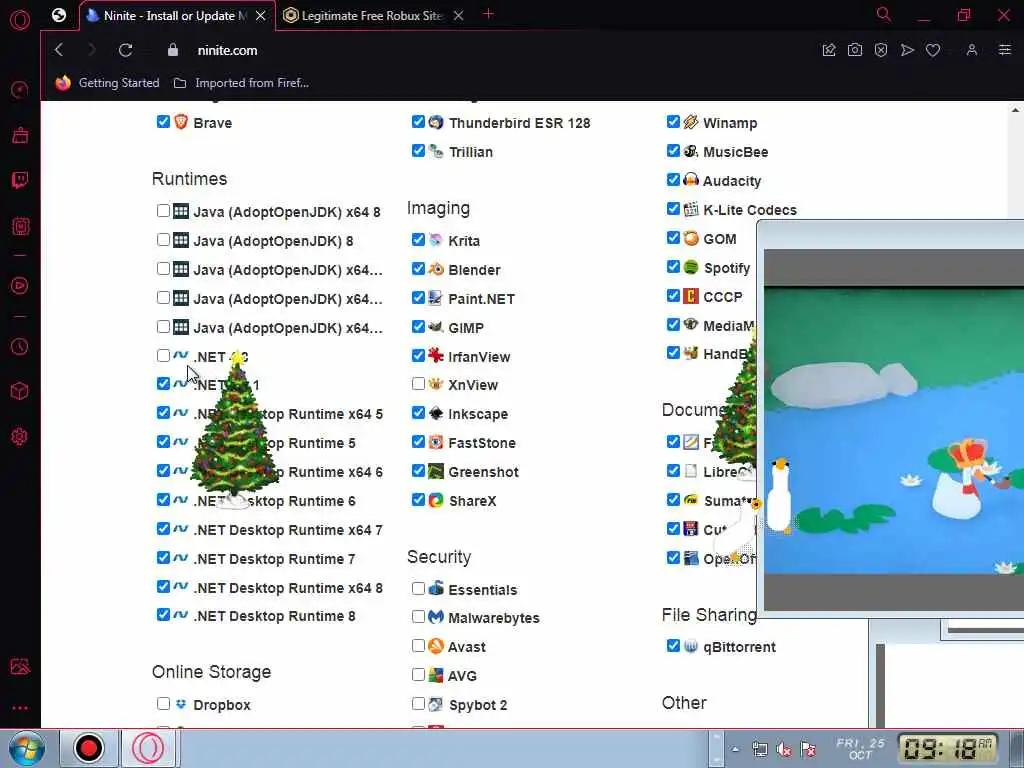Open the Getting Started bookmark
The width and height of the screenshot is (1024, 768).
107,83
